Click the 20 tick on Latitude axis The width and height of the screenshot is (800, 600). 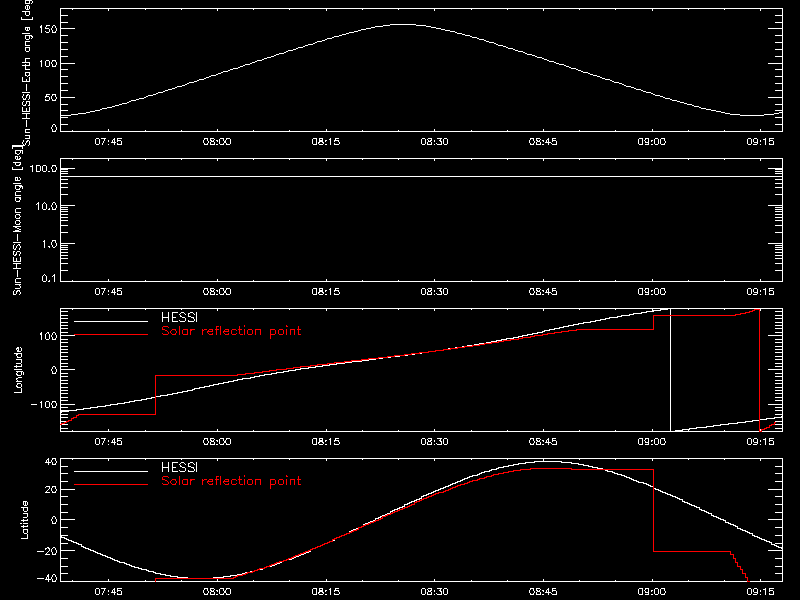[x=52, y=489]
